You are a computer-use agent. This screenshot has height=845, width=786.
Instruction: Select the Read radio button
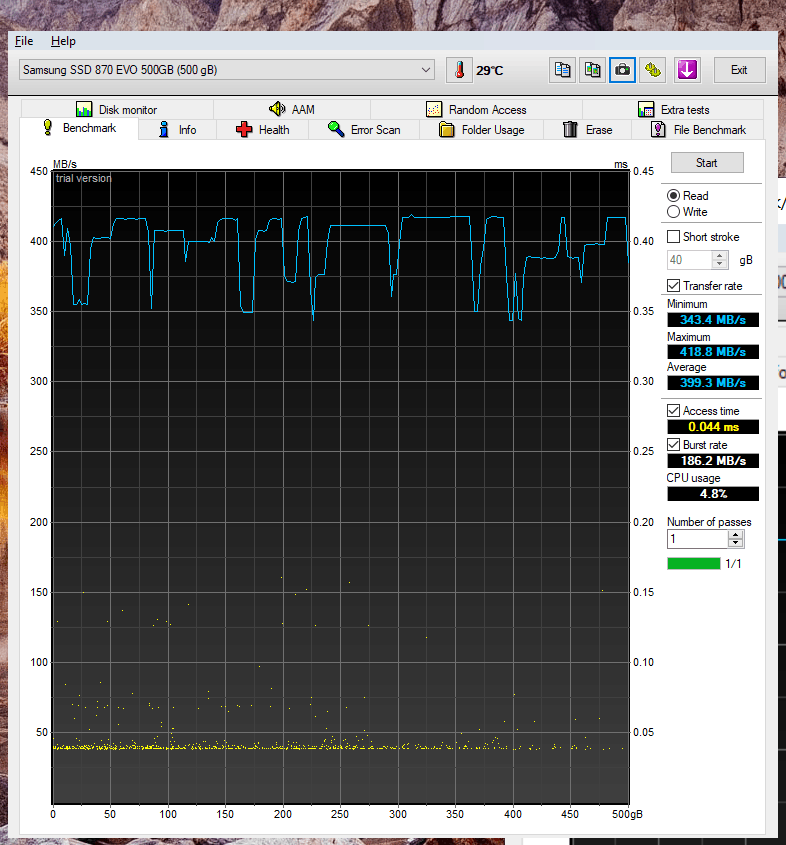pyautogui.click(x=673, y=196)
